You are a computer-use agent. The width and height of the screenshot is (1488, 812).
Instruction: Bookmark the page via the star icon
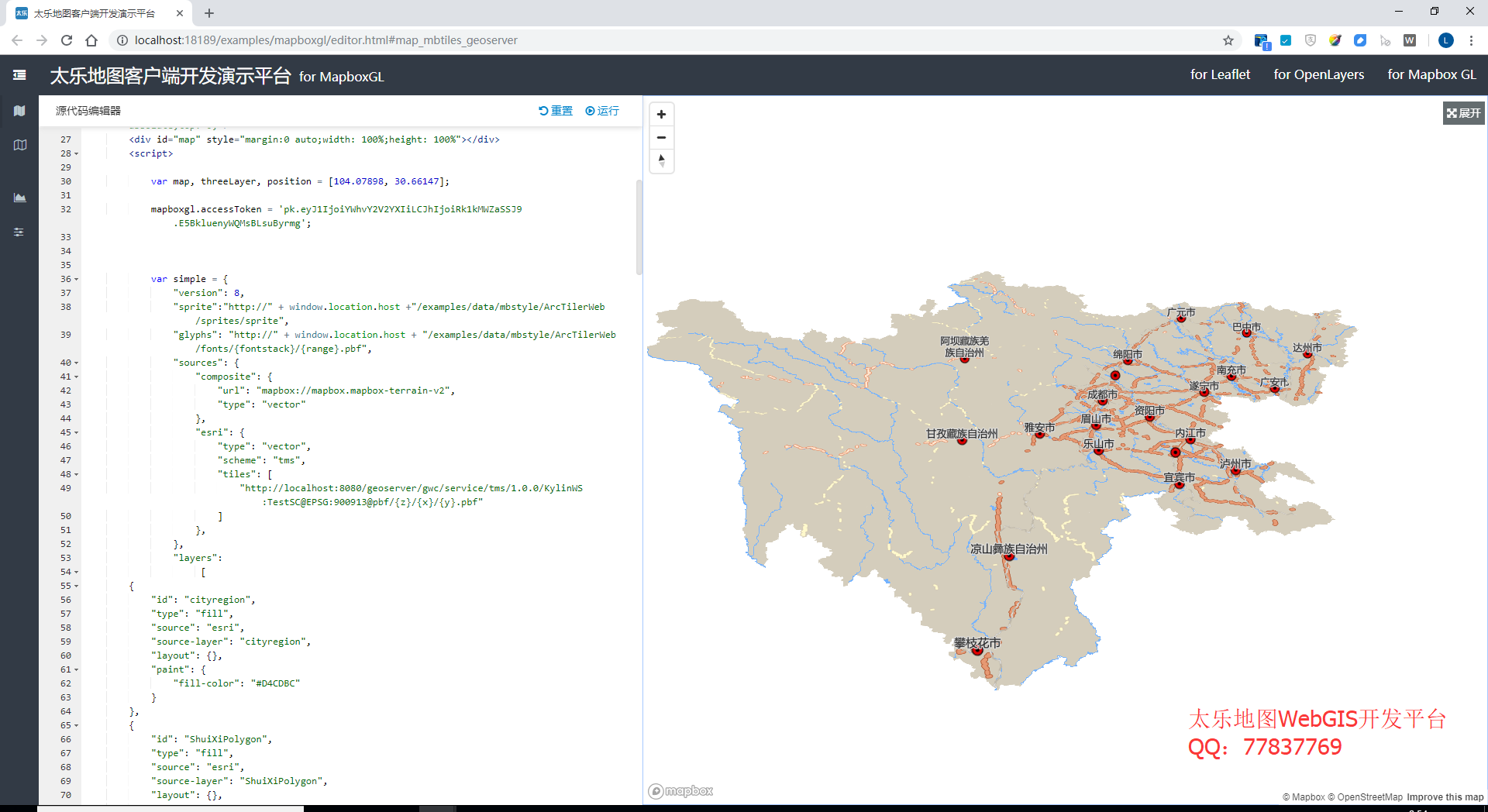[1228, 40]
